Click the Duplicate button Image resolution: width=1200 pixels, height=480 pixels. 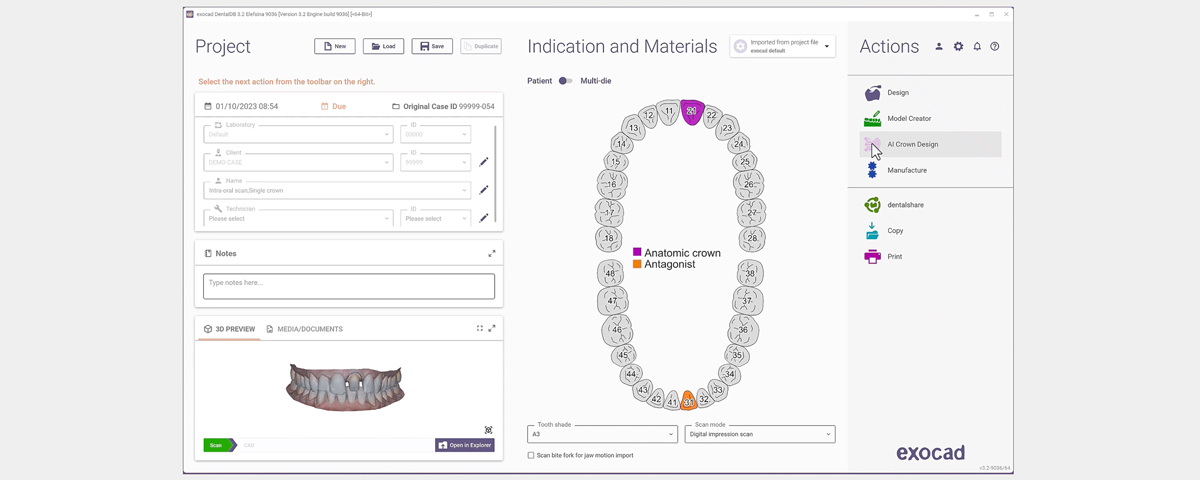tap(481, 46)
